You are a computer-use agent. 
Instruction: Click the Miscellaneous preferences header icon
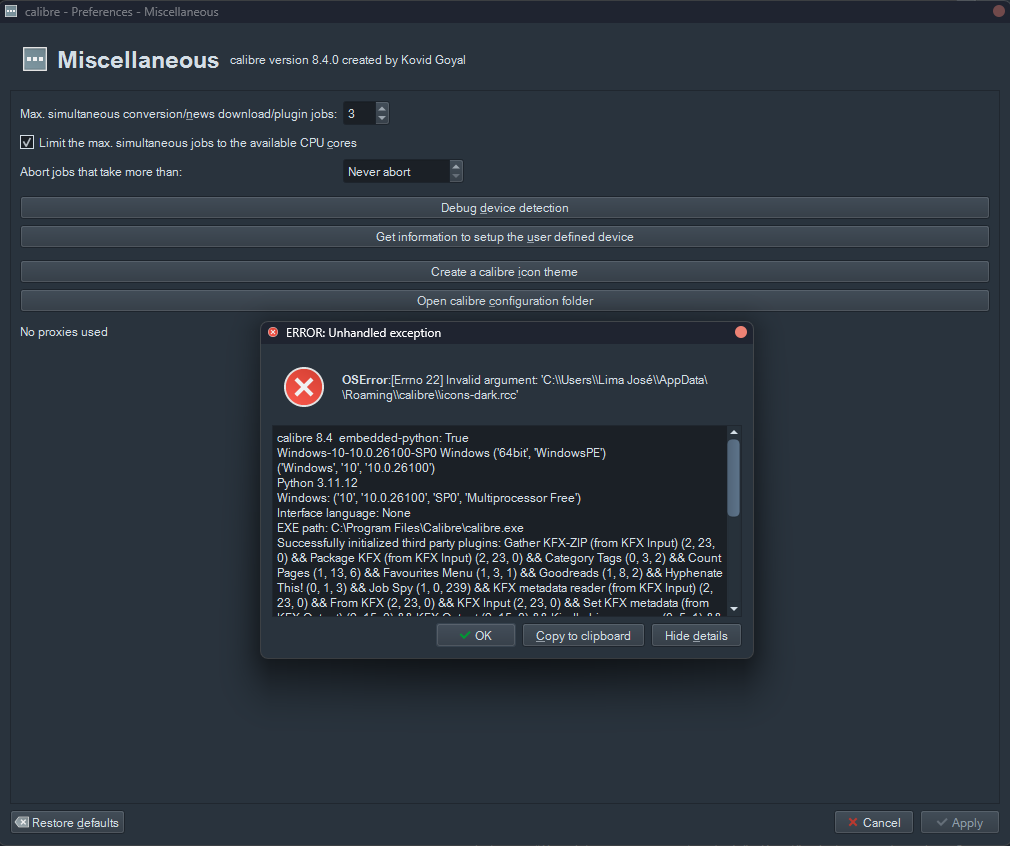(35, 59)
